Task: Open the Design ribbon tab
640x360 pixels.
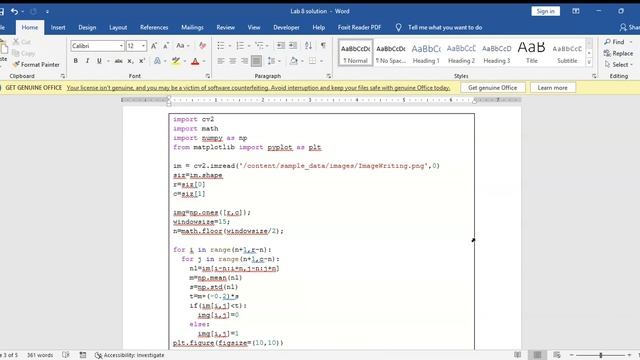Action: [x=87, y=27]
